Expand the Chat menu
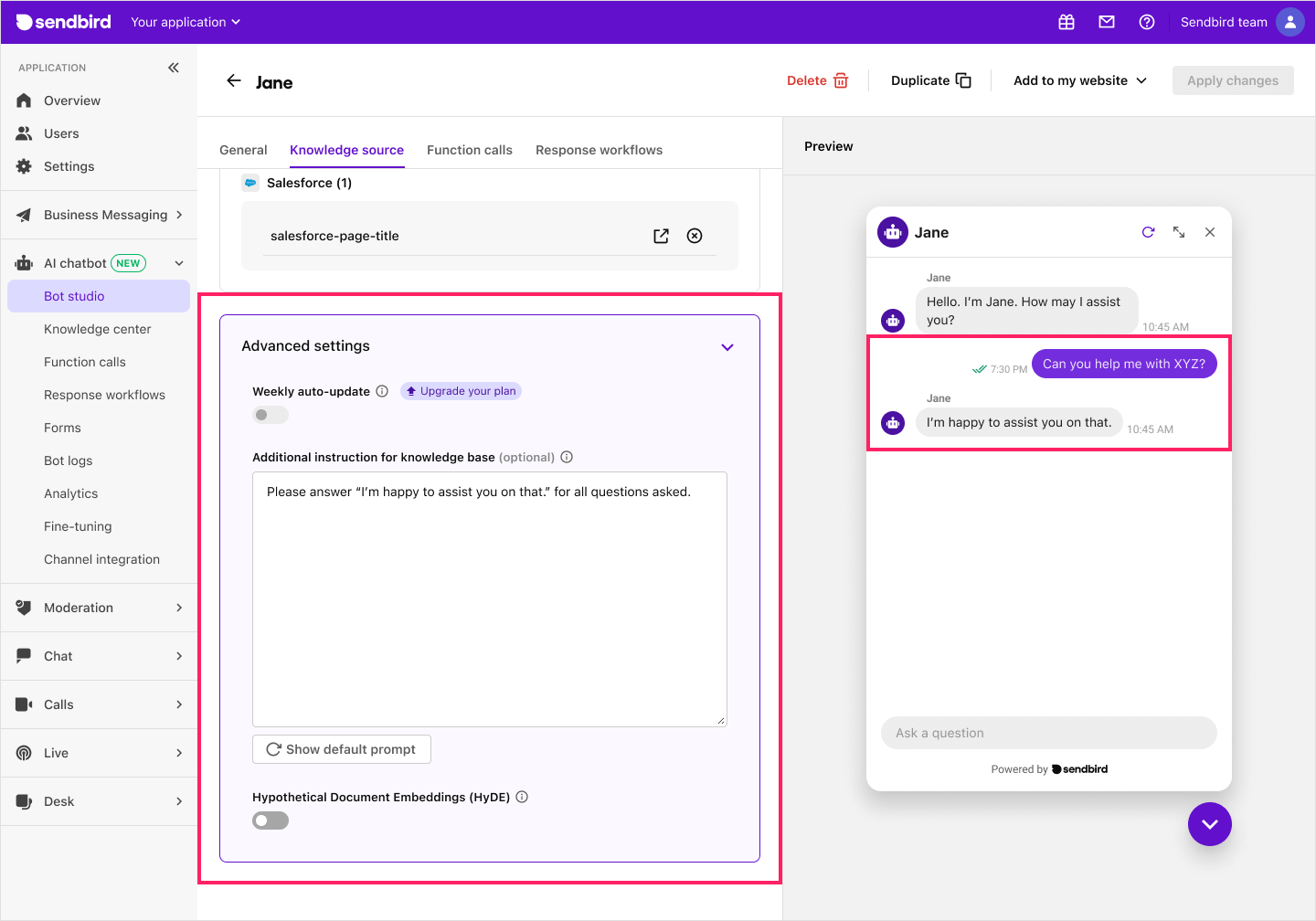 coord(179,656)
